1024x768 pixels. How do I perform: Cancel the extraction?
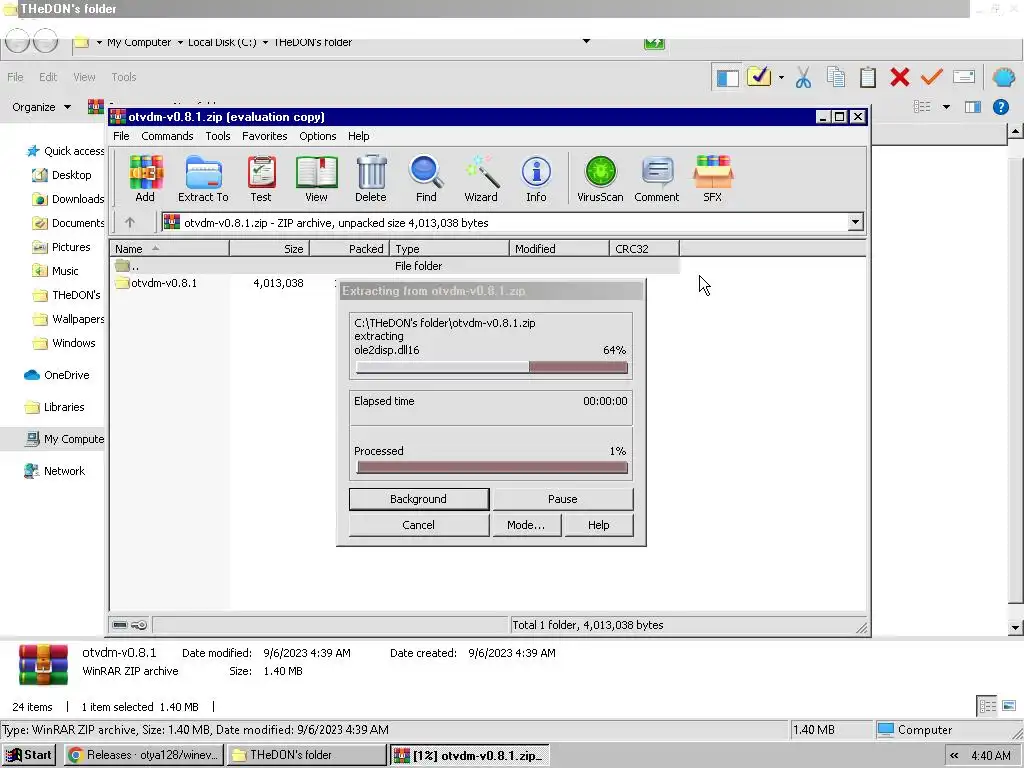[419, 525]
